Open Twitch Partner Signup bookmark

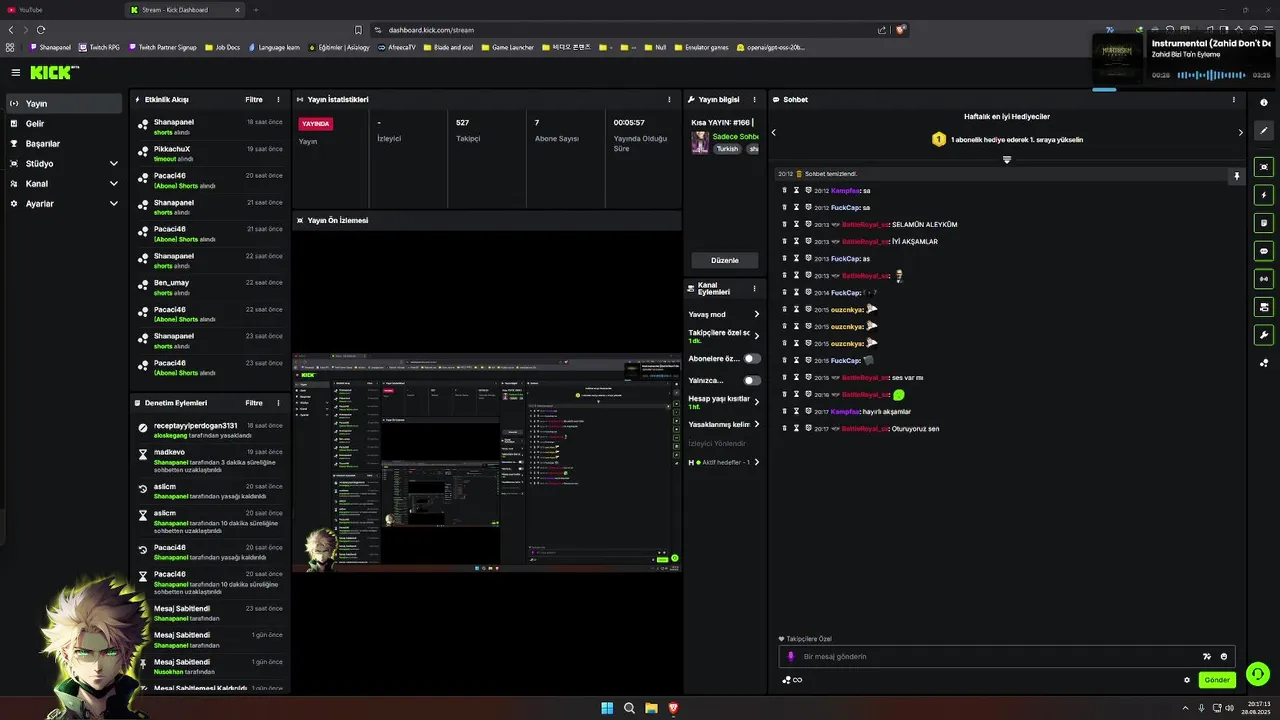[x=163, y=47]
